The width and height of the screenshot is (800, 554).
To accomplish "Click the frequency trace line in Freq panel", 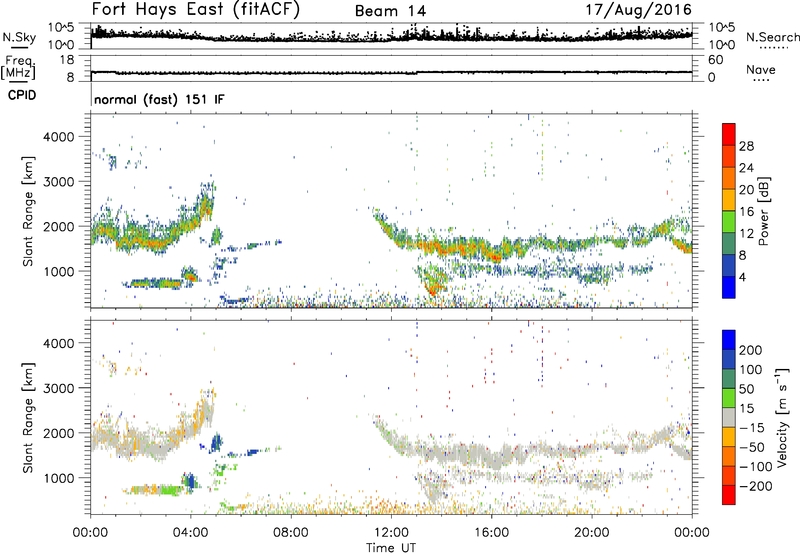I will (391, 73).
